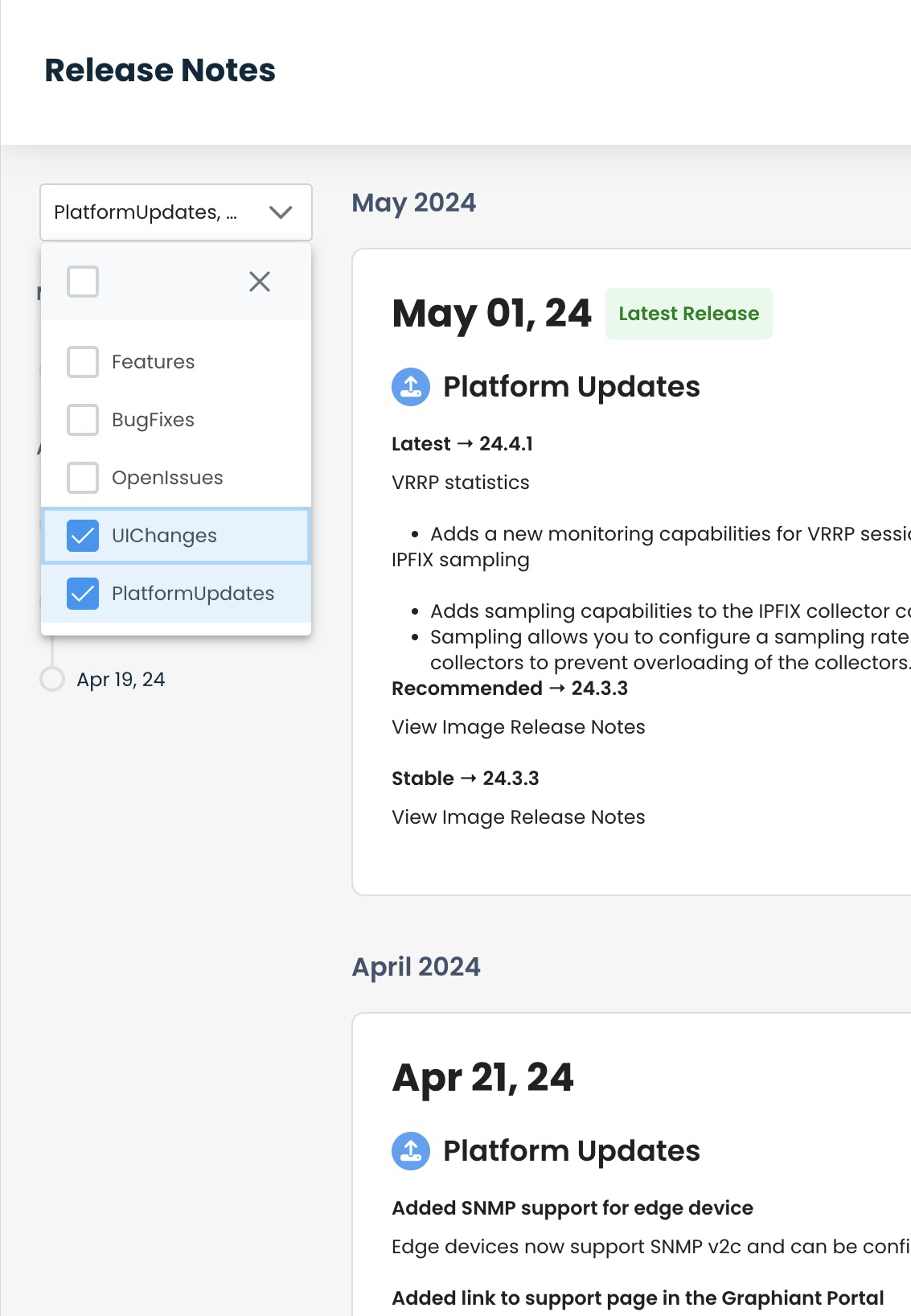Click the Platform Updates upload icon under Apr 21, 24
The height and width of the screenshot is (1316, 911).
click(x=411, y=1151)
